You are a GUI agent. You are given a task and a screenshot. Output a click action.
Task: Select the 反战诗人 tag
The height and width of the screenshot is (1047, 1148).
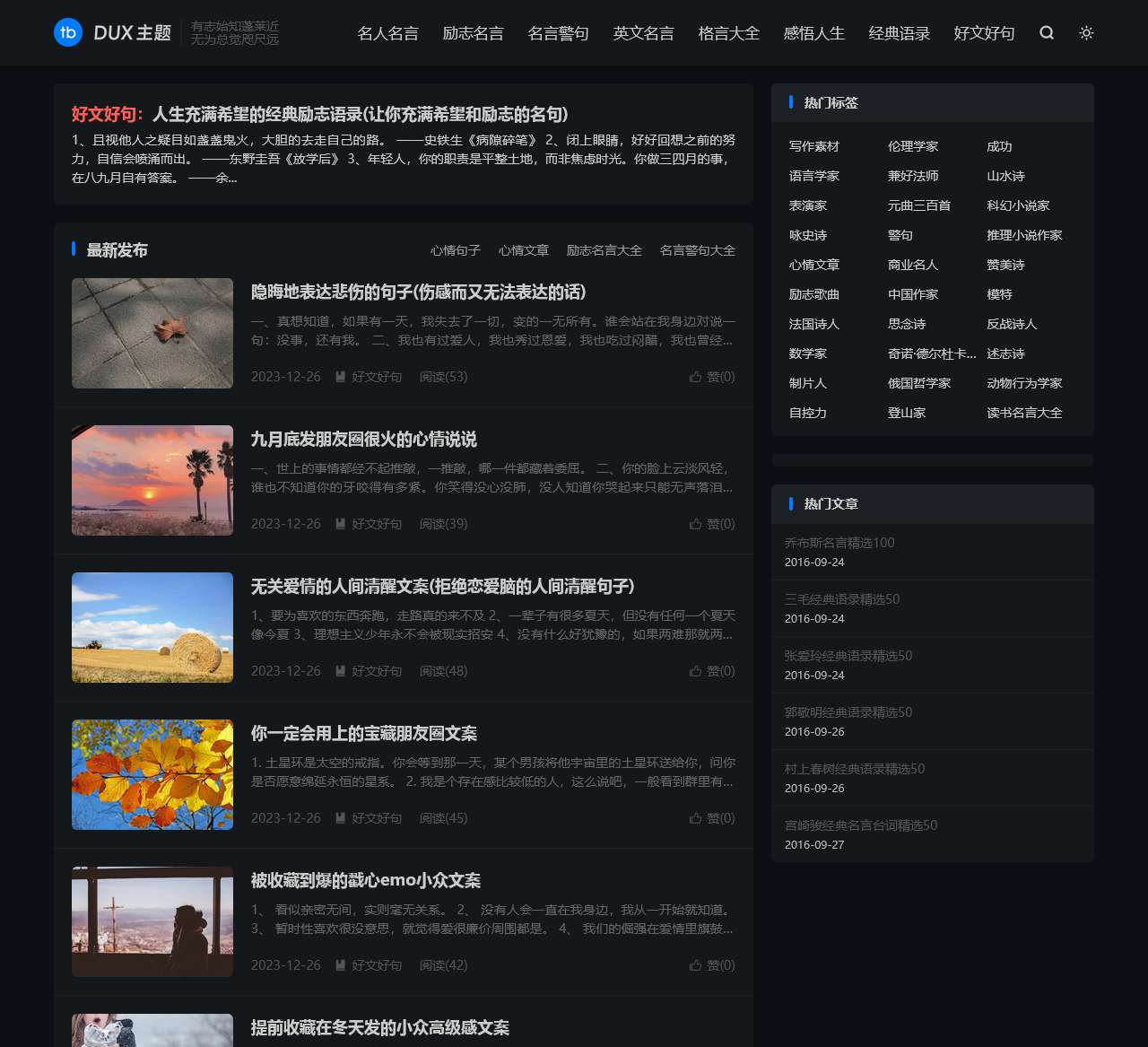point(1012,324)
